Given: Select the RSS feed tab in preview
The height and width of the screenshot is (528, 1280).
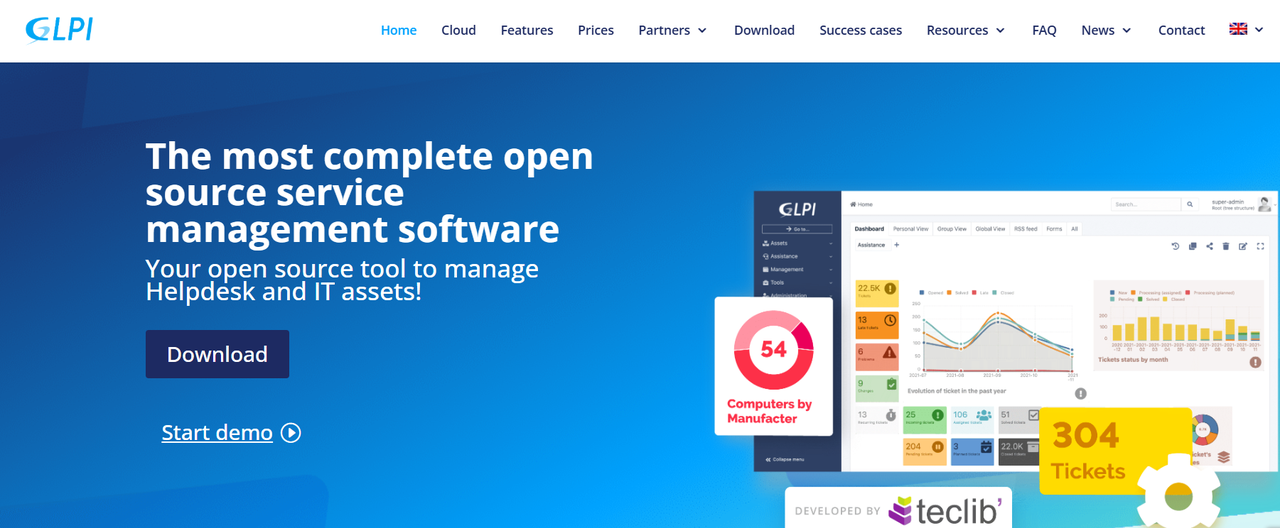Looking at the screenshot, I should [x=1026, y=229].
